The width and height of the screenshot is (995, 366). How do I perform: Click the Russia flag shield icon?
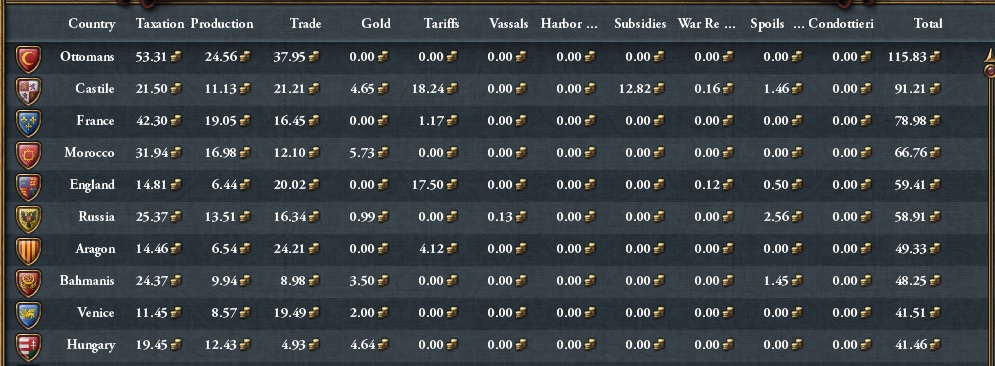click(x=29, y=219)
